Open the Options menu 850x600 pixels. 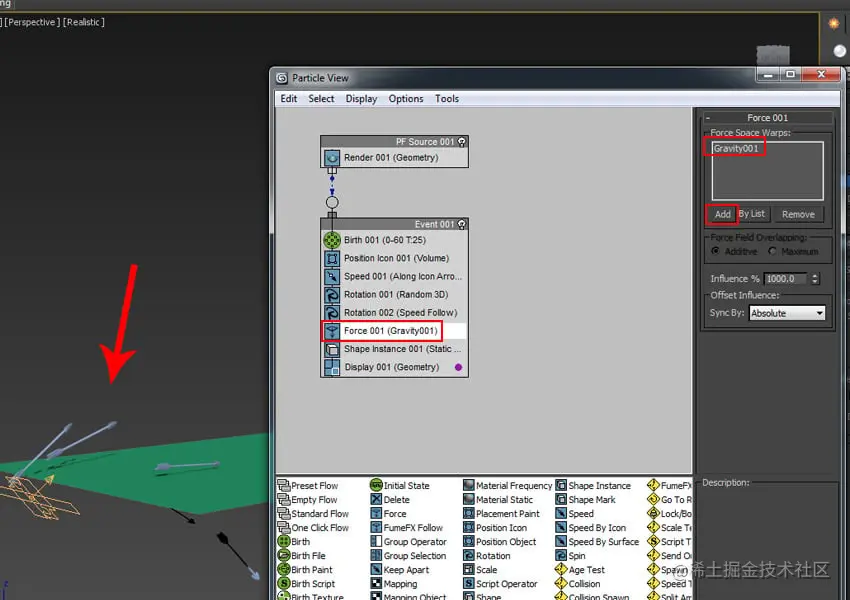(405, 99)
